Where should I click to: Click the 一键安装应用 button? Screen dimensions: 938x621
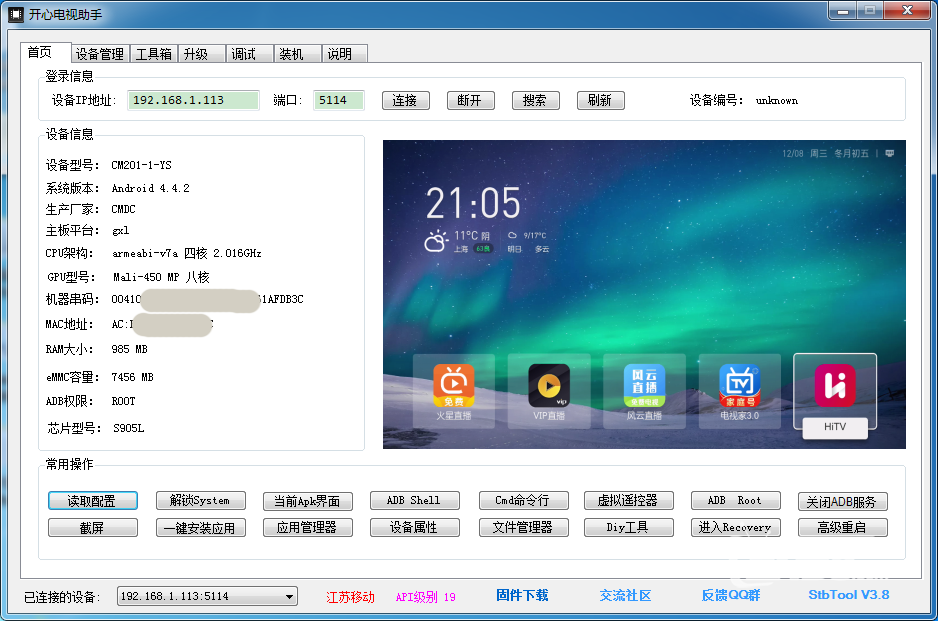pos(200,527)
